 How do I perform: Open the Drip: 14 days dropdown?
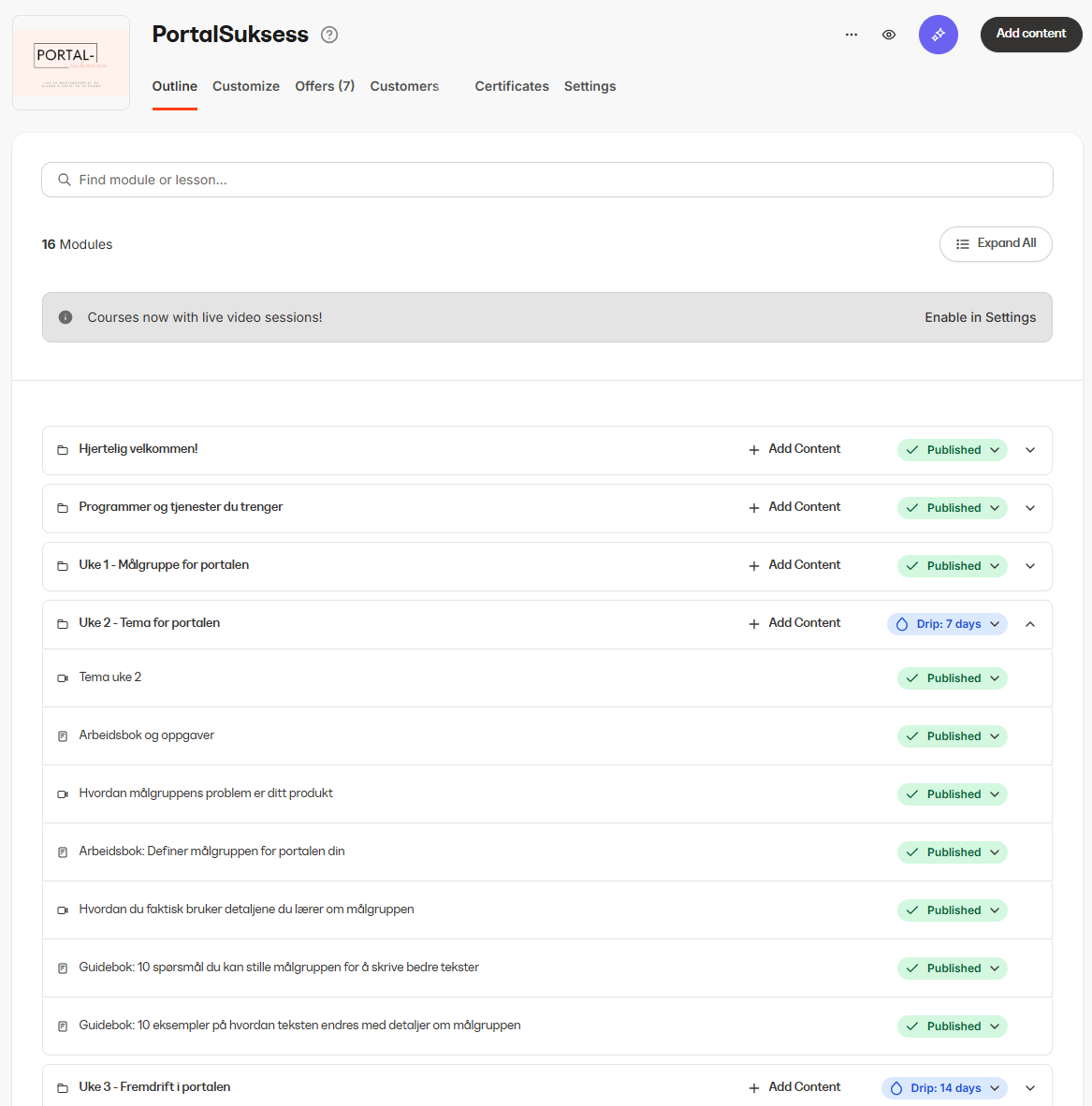944,1087
